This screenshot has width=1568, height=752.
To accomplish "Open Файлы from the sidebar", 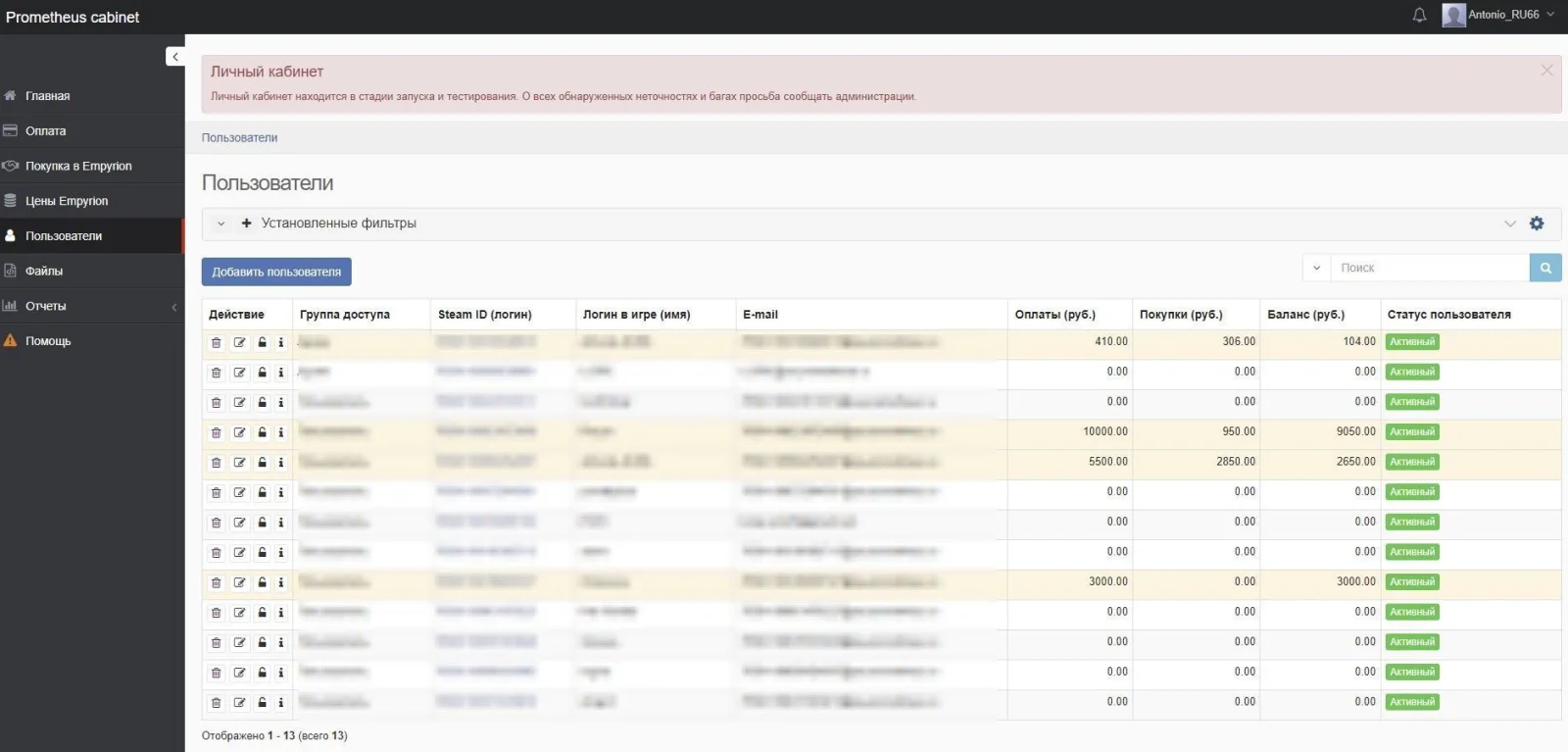I will click(44, 272).
